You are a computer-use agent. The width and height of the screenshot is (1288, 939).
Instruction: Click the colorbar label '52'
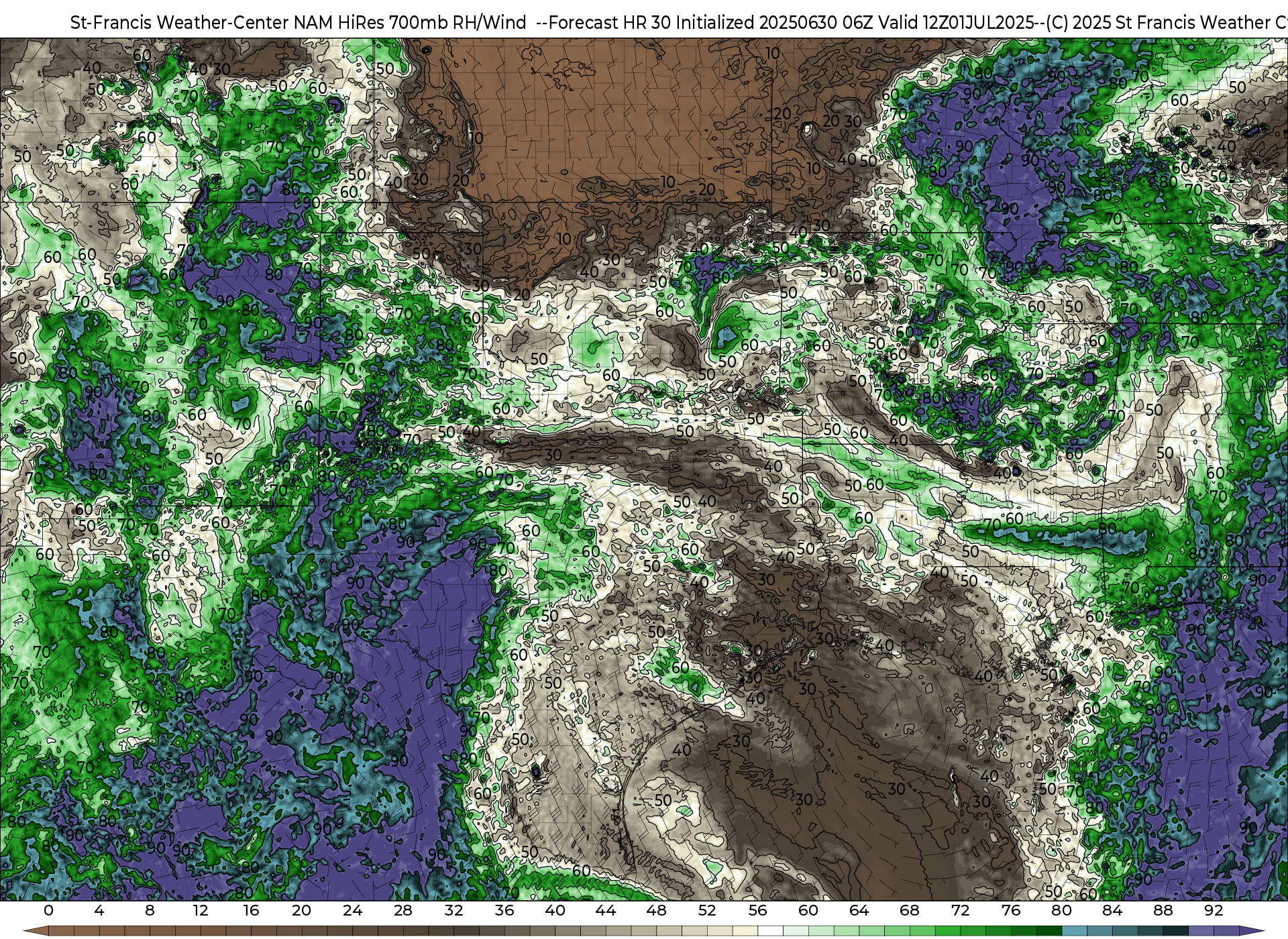click(x=707, y=910)
